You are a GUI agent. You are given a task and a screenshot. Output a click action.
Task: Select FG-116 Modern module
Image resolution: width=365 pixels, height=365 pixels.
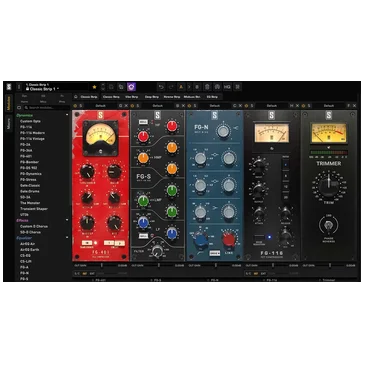pos(32,133)
